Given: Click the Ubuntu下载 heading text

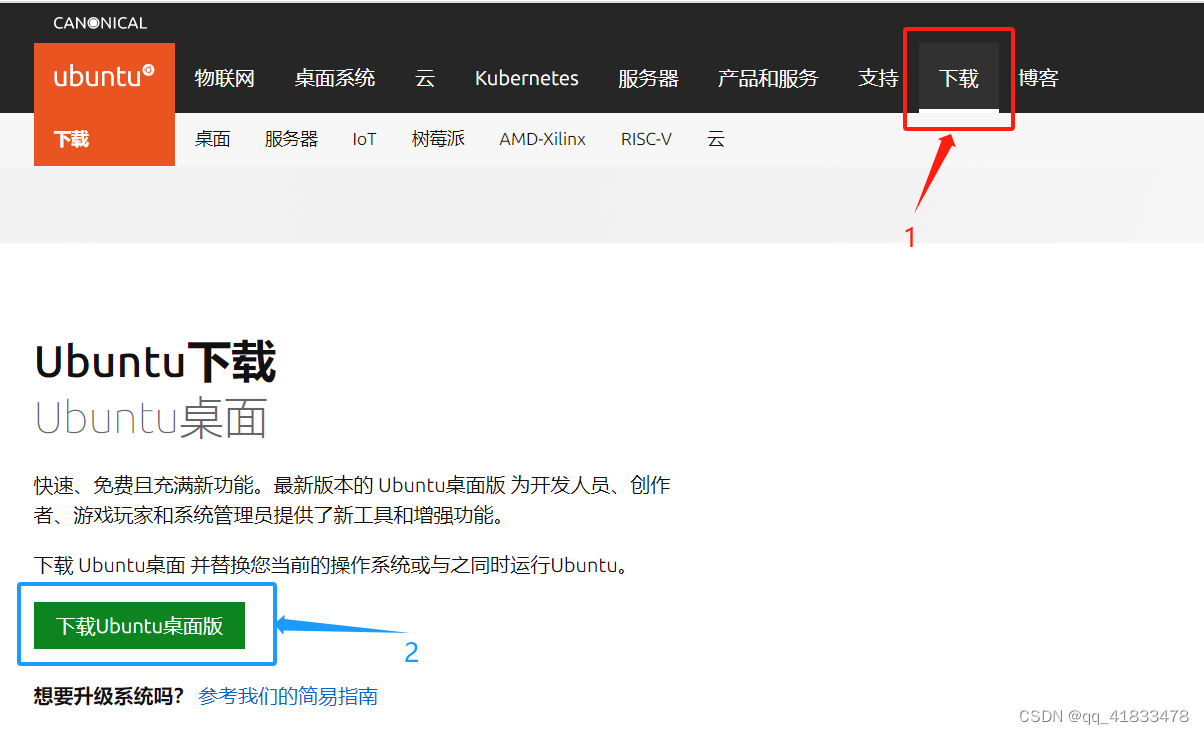Looking at the screenshot, I should point(155,362).
